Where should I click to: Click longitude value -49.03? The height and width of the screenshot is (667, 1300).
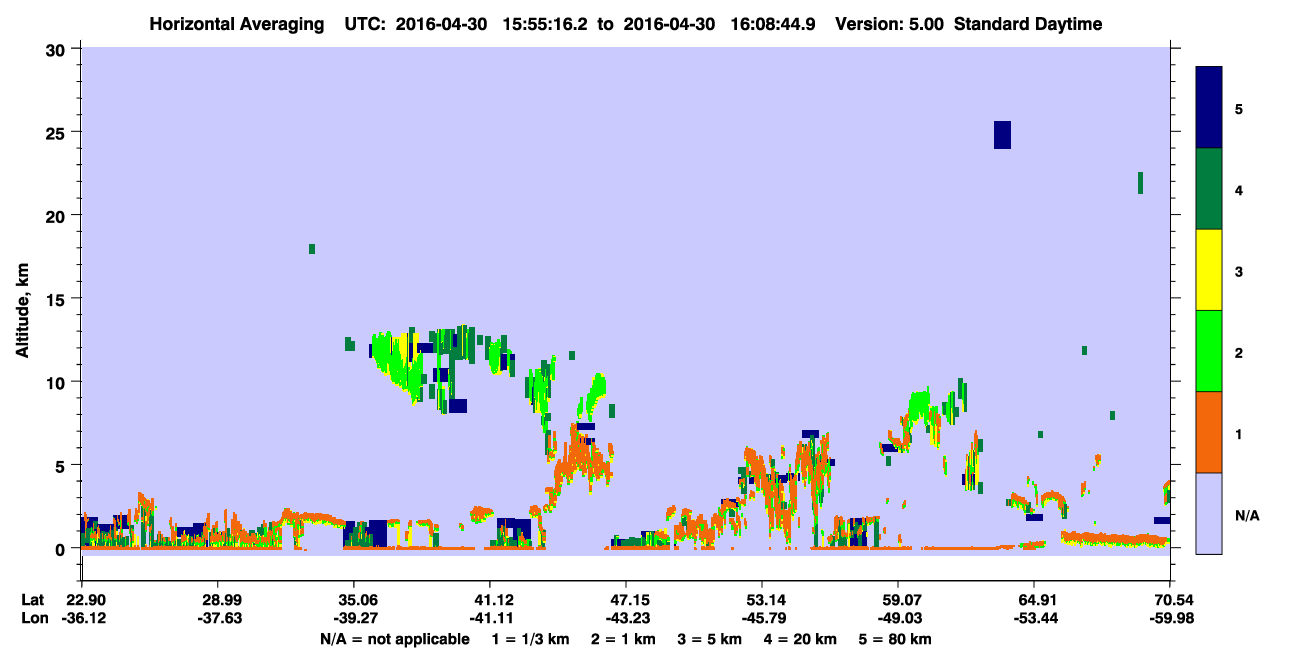coord(898,618)
